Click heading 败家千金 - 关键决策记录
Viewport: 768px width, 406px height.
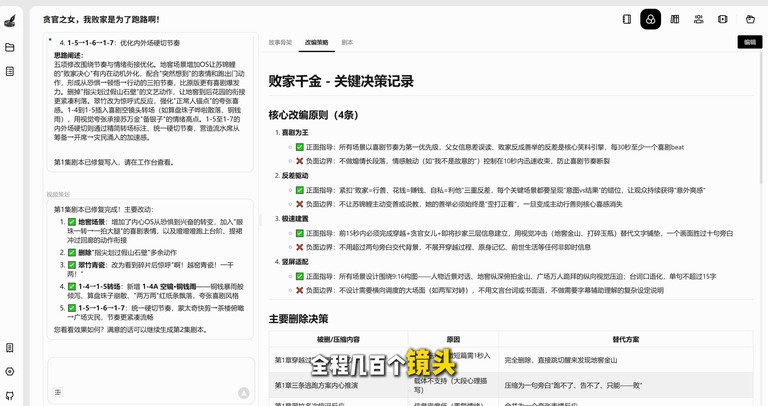click(x=341, y=81)
